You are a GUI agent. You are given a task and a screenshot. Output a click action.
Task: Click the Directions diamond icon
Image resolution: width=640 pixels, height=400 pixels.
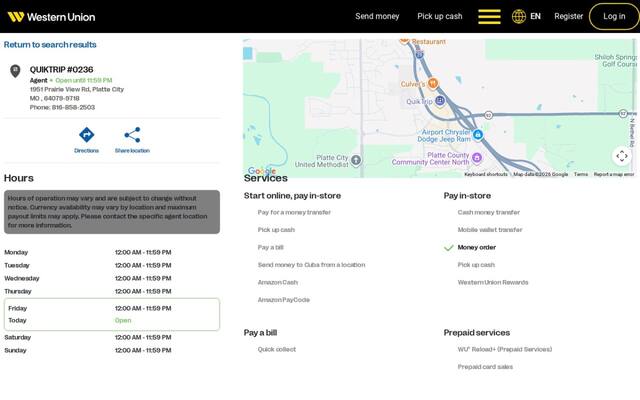pyautogui.click(x=87, y=135)
